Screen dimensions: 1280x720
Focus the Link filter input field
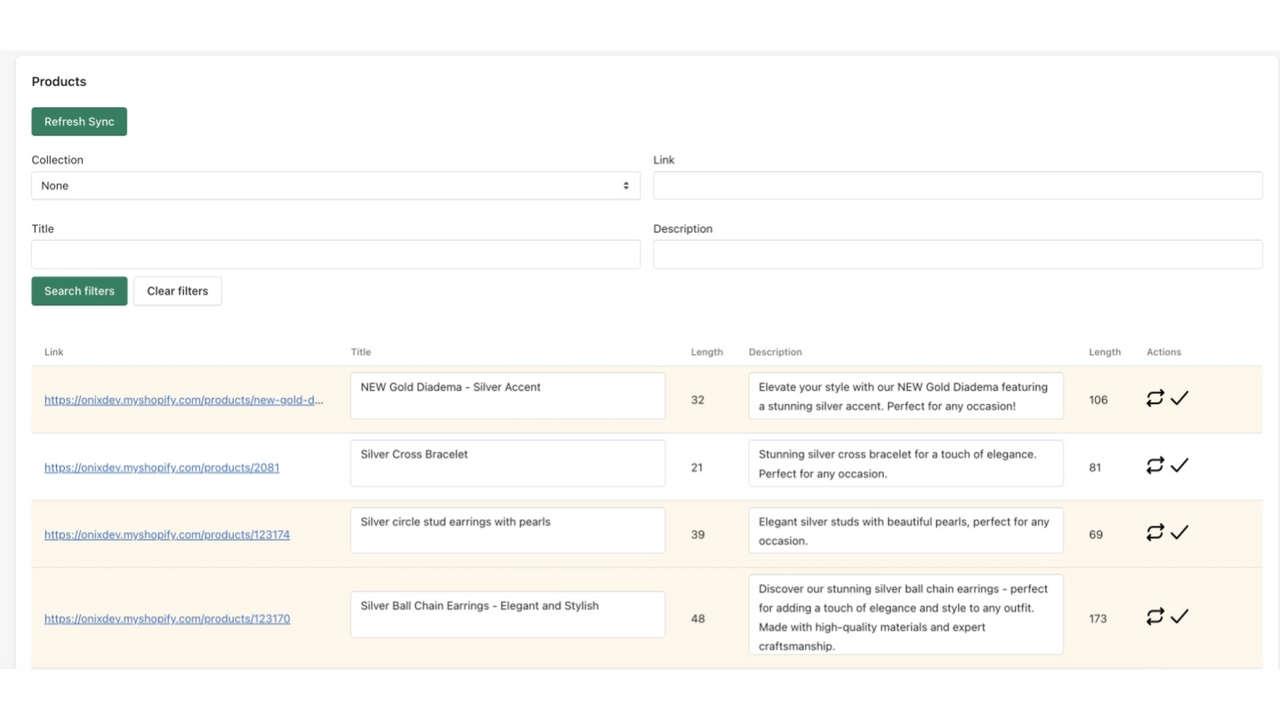[x=958, y=185]
